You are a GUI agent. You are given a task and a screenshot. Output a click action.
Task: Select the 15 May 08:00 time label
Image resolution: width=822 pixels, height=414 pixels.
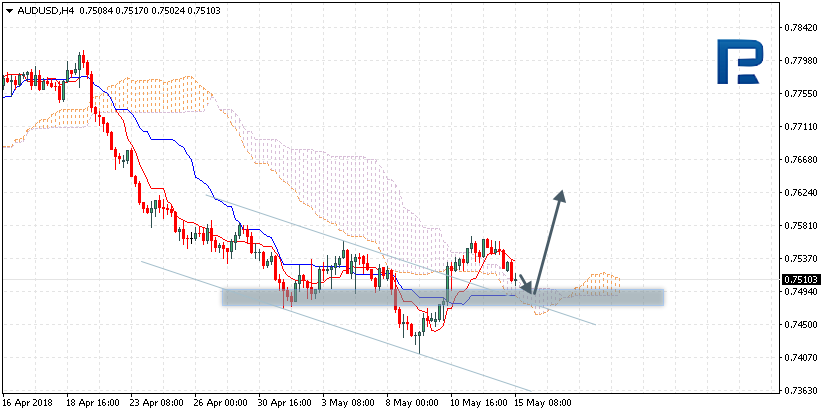click(540, 403)
